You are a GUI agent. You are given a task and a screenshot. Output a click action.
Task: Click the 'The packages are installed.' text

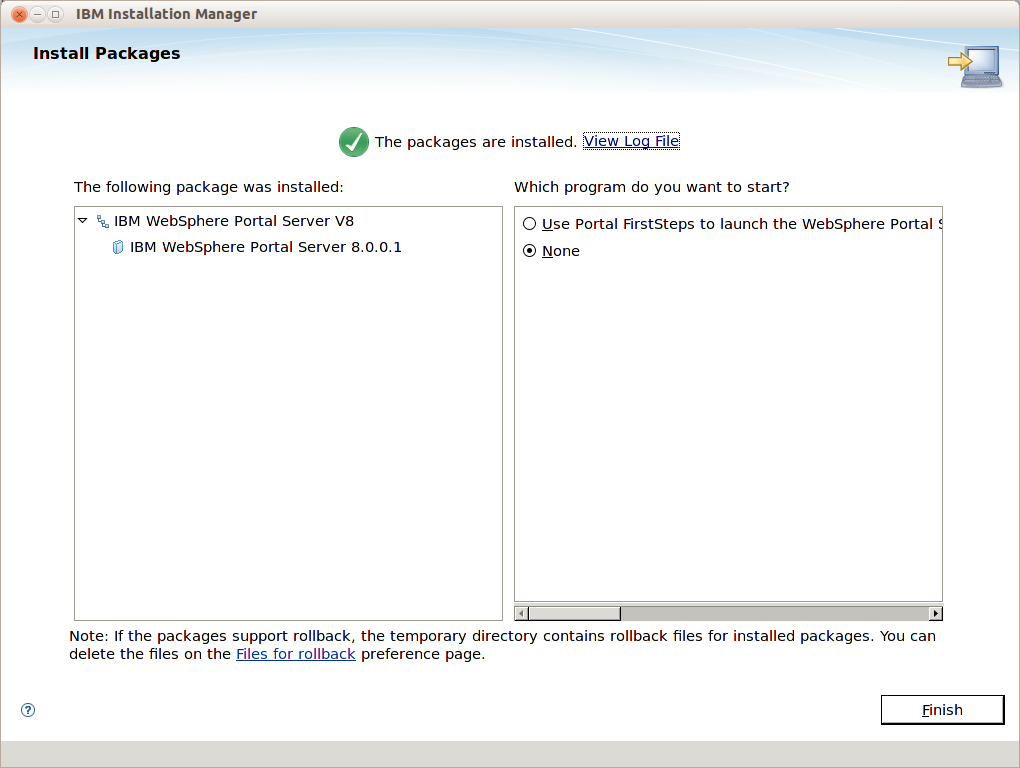pos(476,142)
